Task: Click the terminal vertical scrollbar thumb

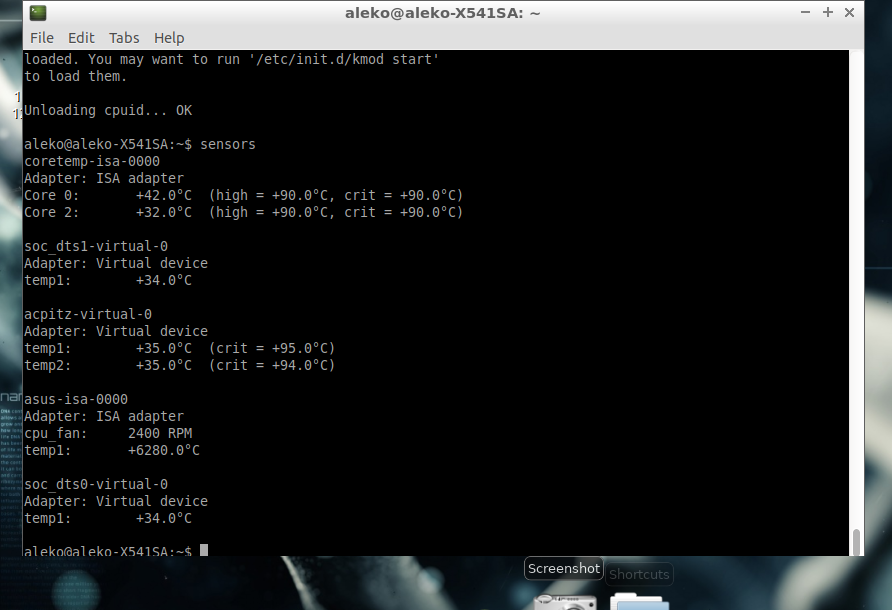Action: click(856, 541)
